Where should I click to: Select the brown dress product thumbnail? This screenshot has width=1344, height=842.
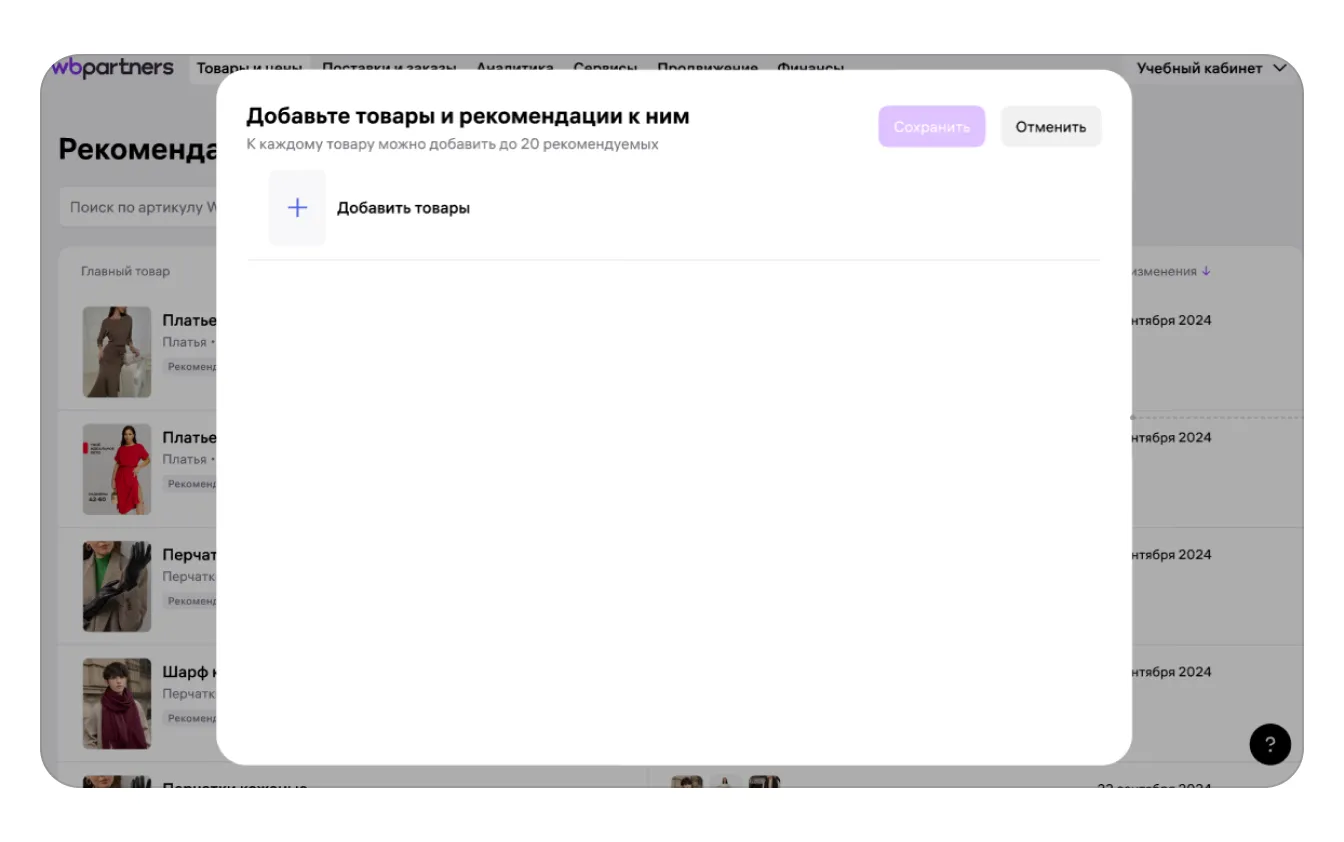coord(117,352)
